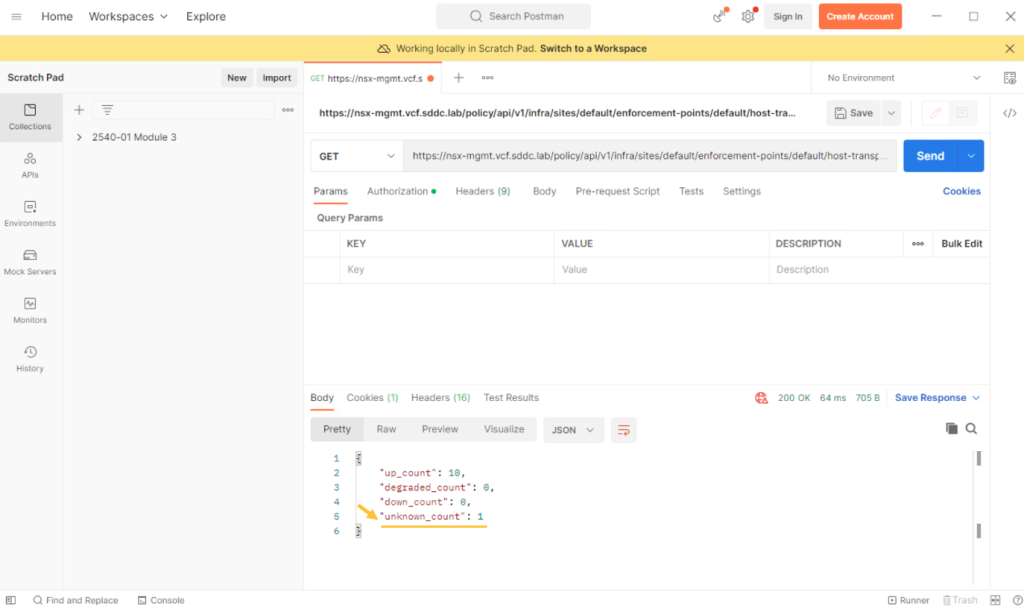1024x609 pixels.
Task: Create new collection with plus icon
Action: tap(79, 110)
